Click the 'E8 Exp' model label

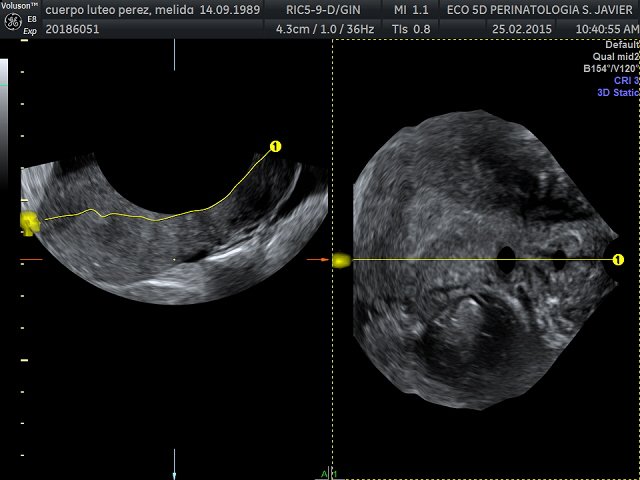pos(30,25)
